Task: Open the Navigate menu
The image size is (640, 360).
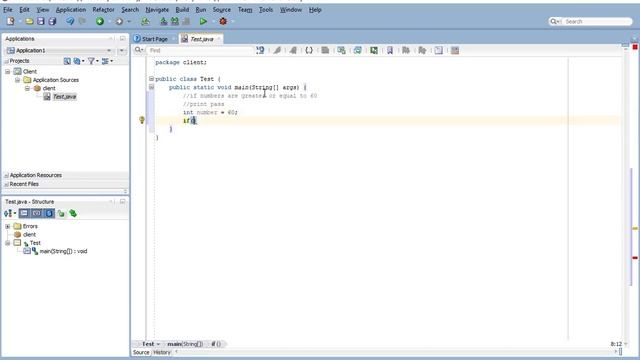Action: click(157, 9)
